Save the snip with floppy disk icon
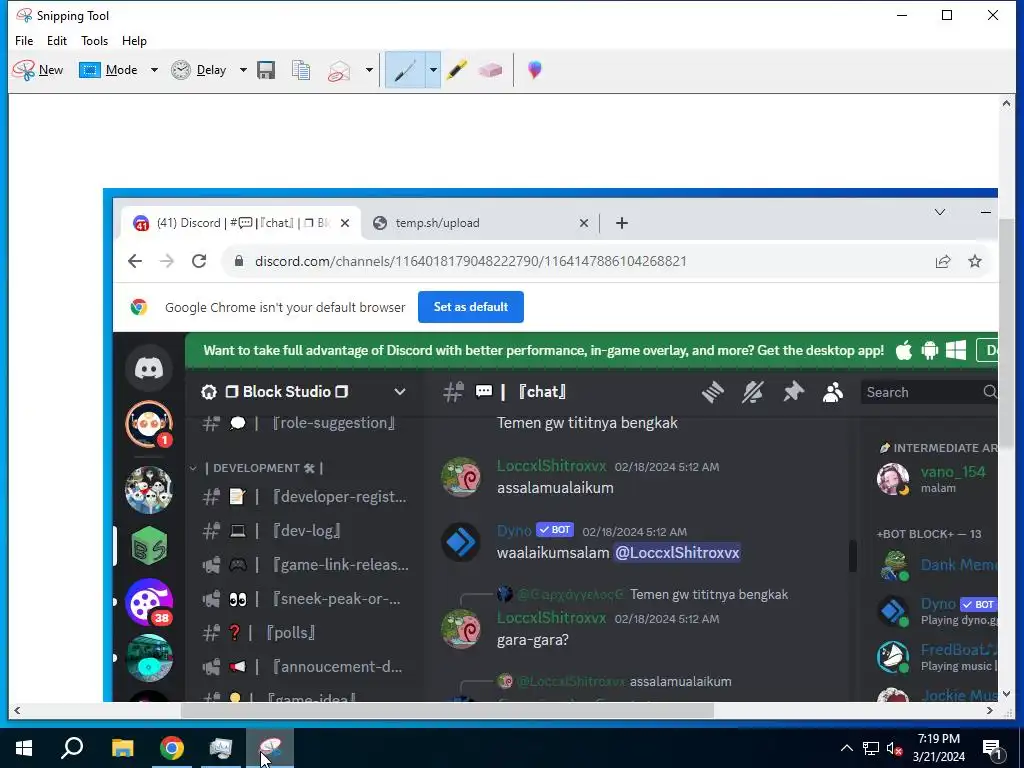This screenshot has width=1024, height=768. pyautogui.click(x=266, y=70)
